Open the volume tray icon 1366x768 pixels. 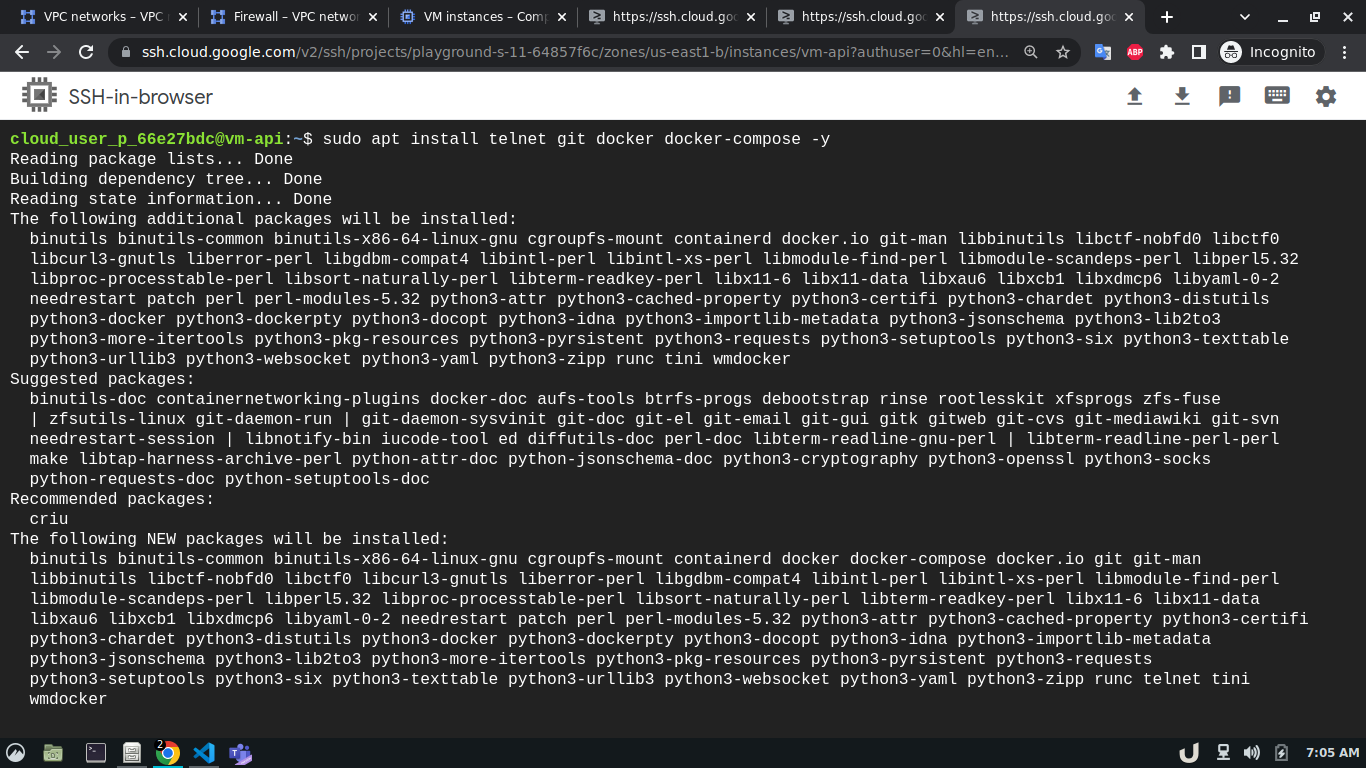click(x=1251, y=753)
